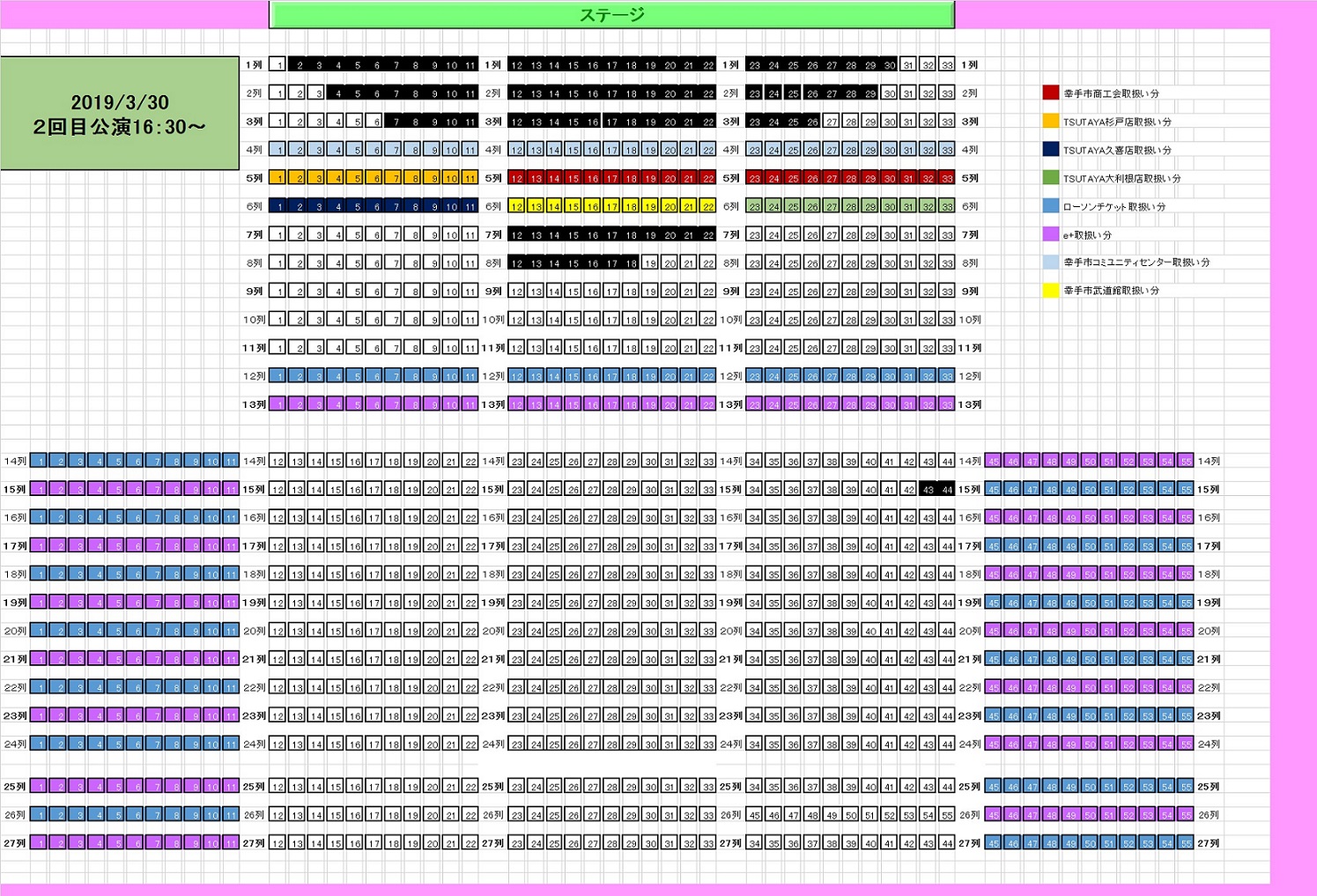The height and width of the screenshot is (896, 1317).
Task: Click the red 幸手市商工会 legend swatch
Action: click(x=1050, y=93)
